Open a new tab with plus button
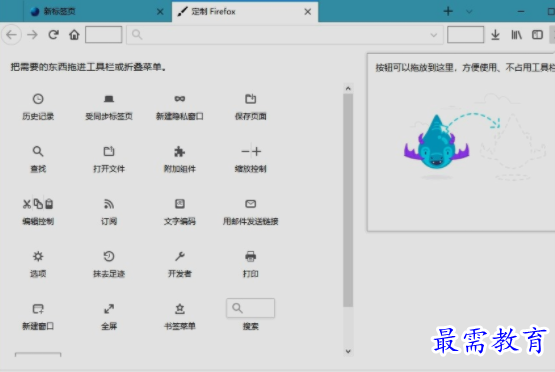This screenshot has height=372, width=555. coord(448,11)
